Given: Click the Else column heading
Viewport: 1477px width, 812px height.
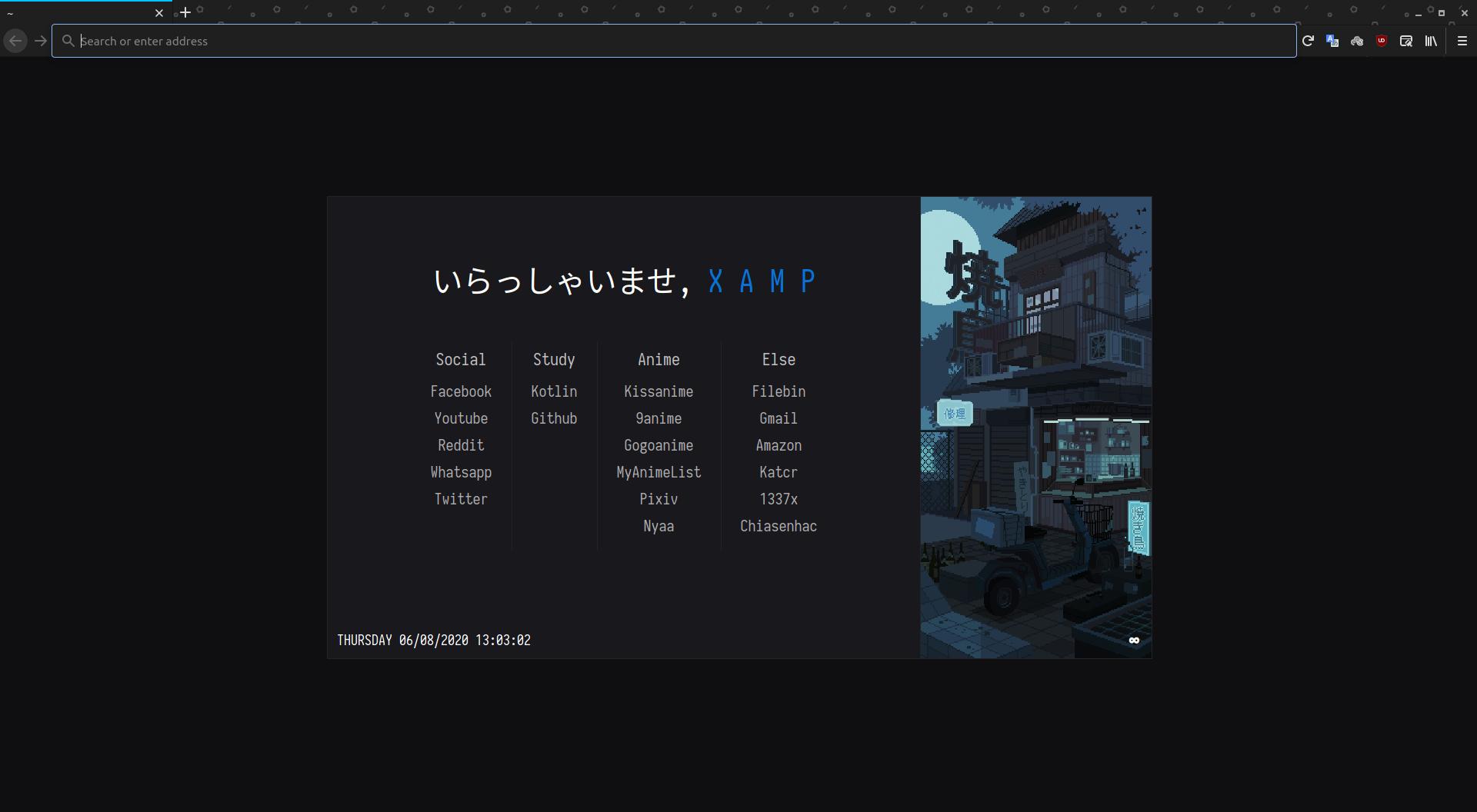Looking at the screenshot, I should click(779, 359).
